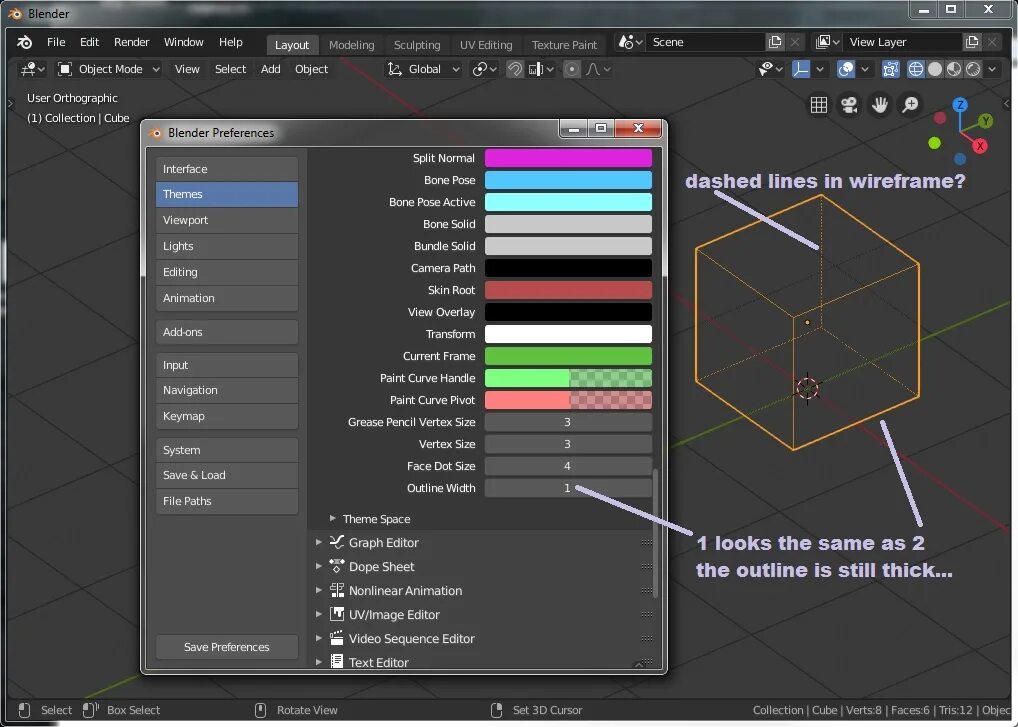Click the Bone Pose color swatch

568,180
